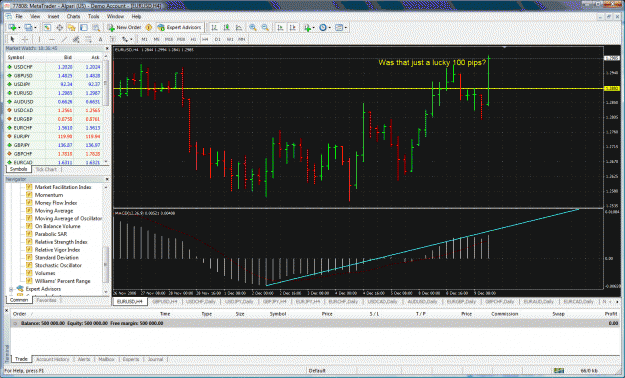625x378 pixels.
Task: Toggle the Data Window crosshair icon
Action: coord(59,28)
